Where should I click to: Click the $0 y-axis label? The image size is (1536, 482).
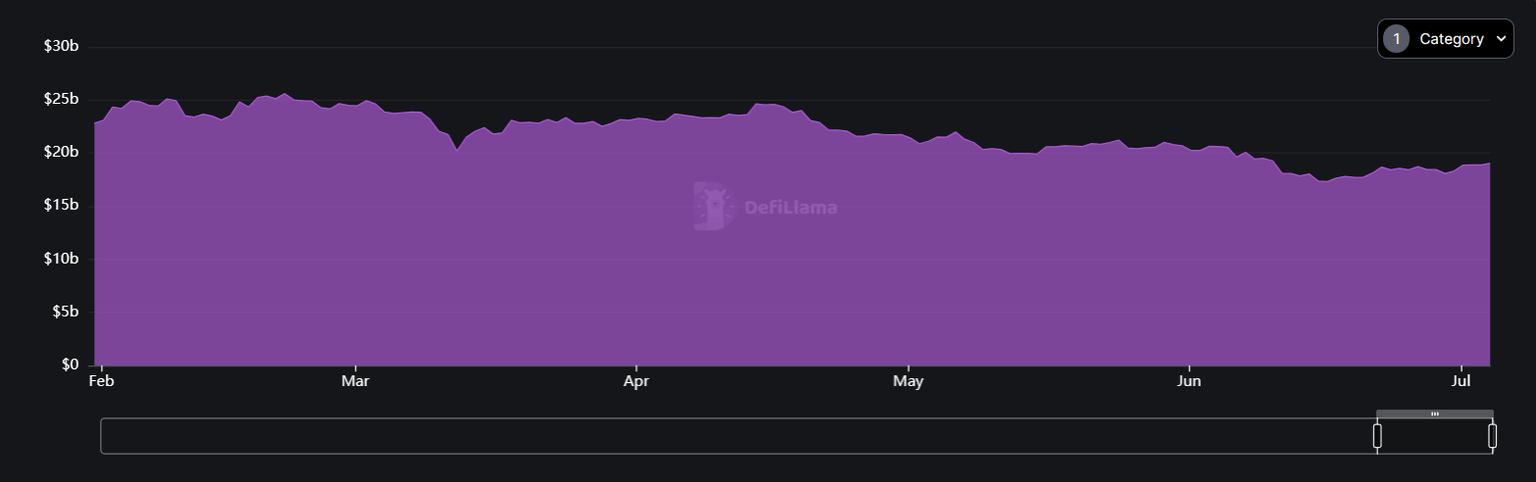point(69,365)
